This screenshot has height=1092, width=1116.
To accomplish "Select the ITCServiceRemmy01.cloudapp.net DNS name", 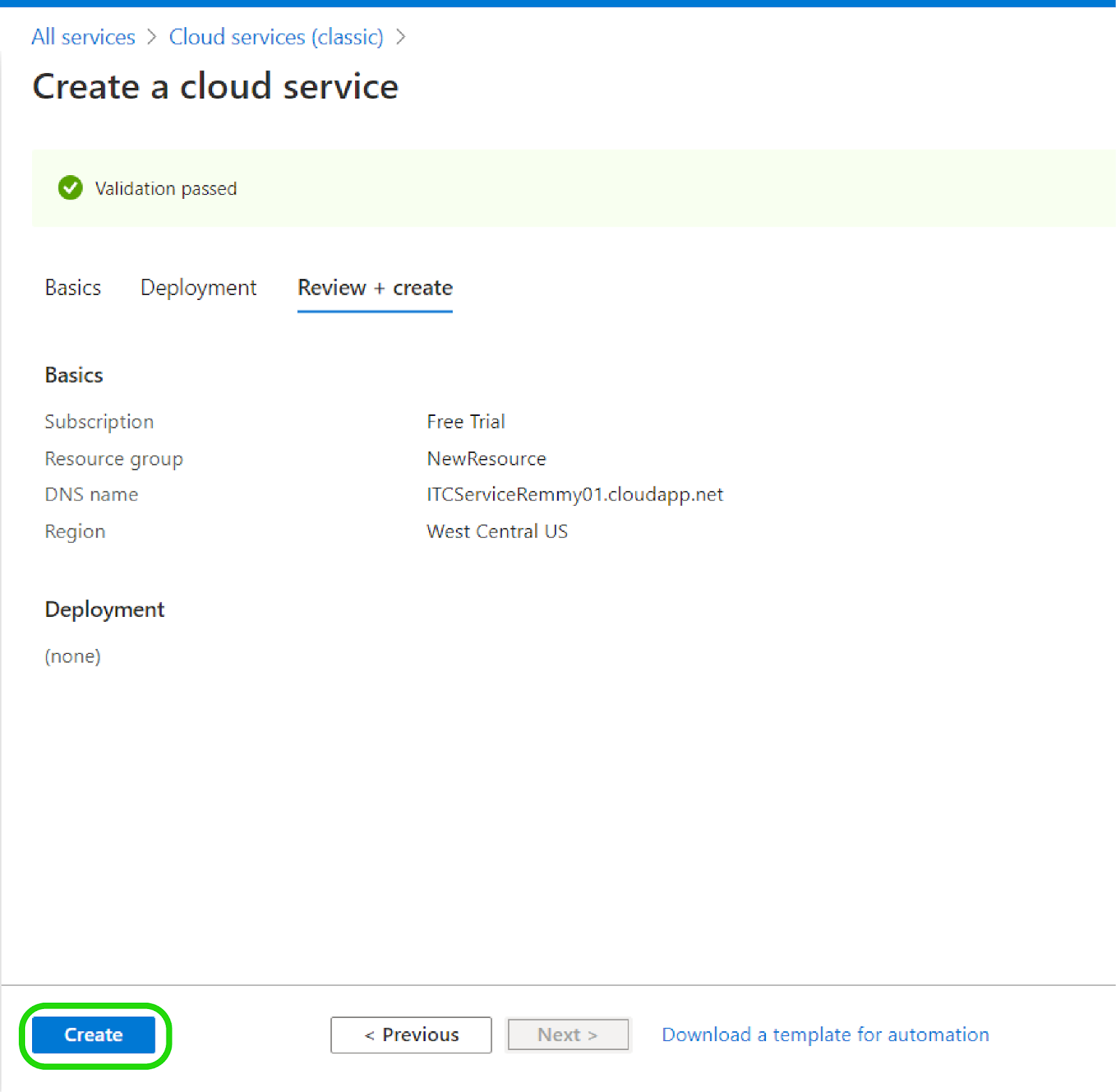I will click(575, 494).
